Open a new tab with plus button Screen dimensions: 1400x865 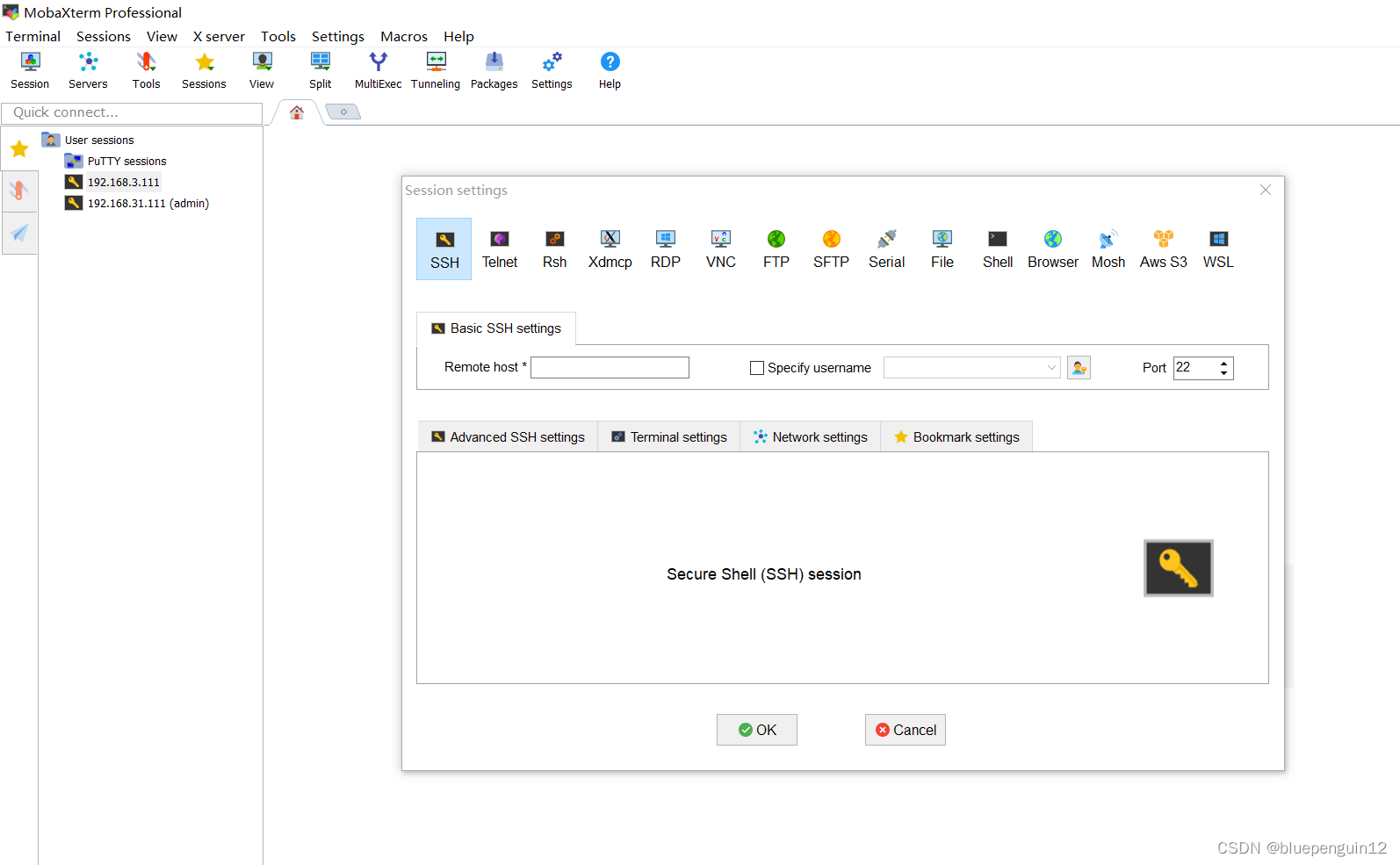pyautogui.click(x=343, y=112)
